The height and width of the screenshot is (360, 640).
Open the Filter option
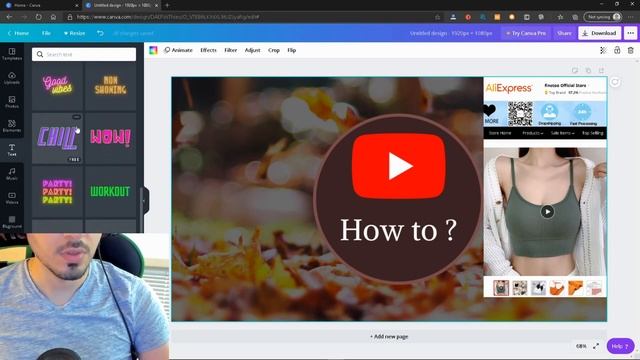point(231,50)
